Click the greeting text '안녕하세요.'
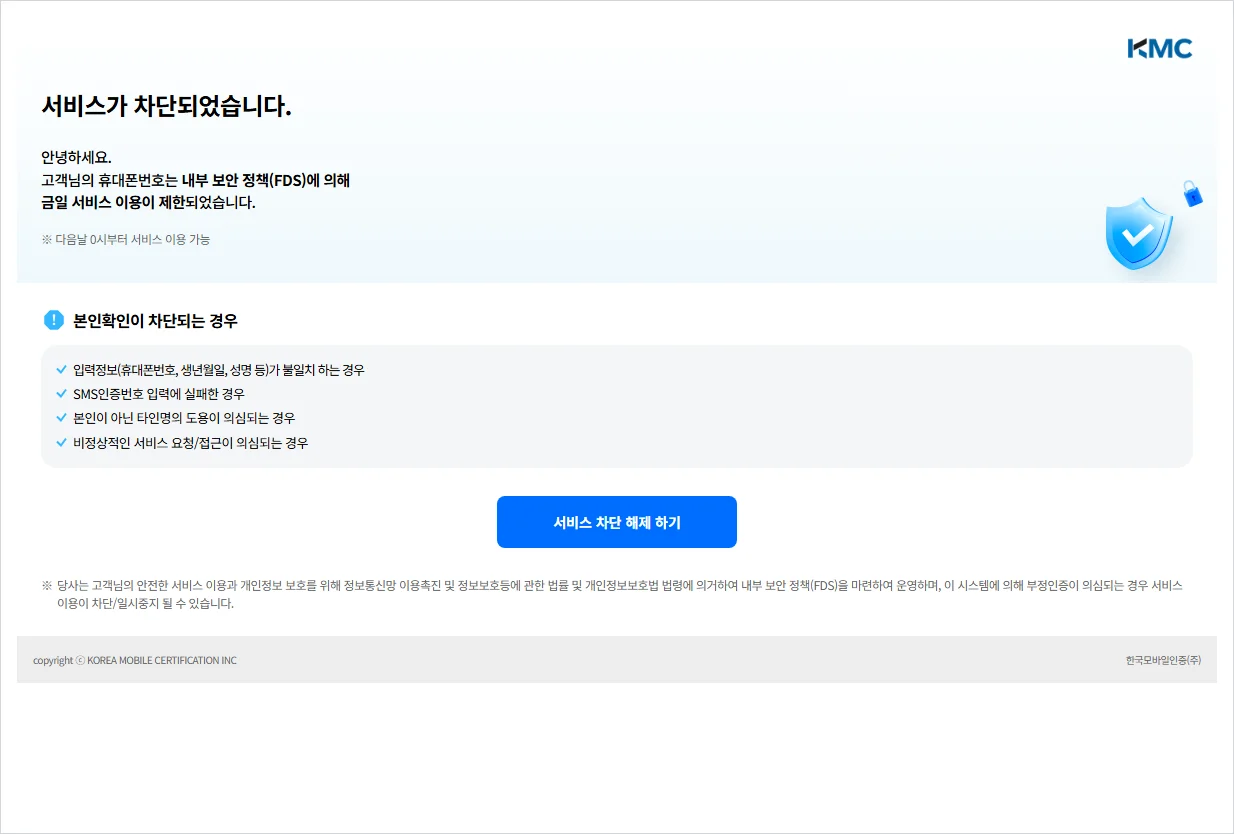The image size is (1234, 834). [77, 158]
